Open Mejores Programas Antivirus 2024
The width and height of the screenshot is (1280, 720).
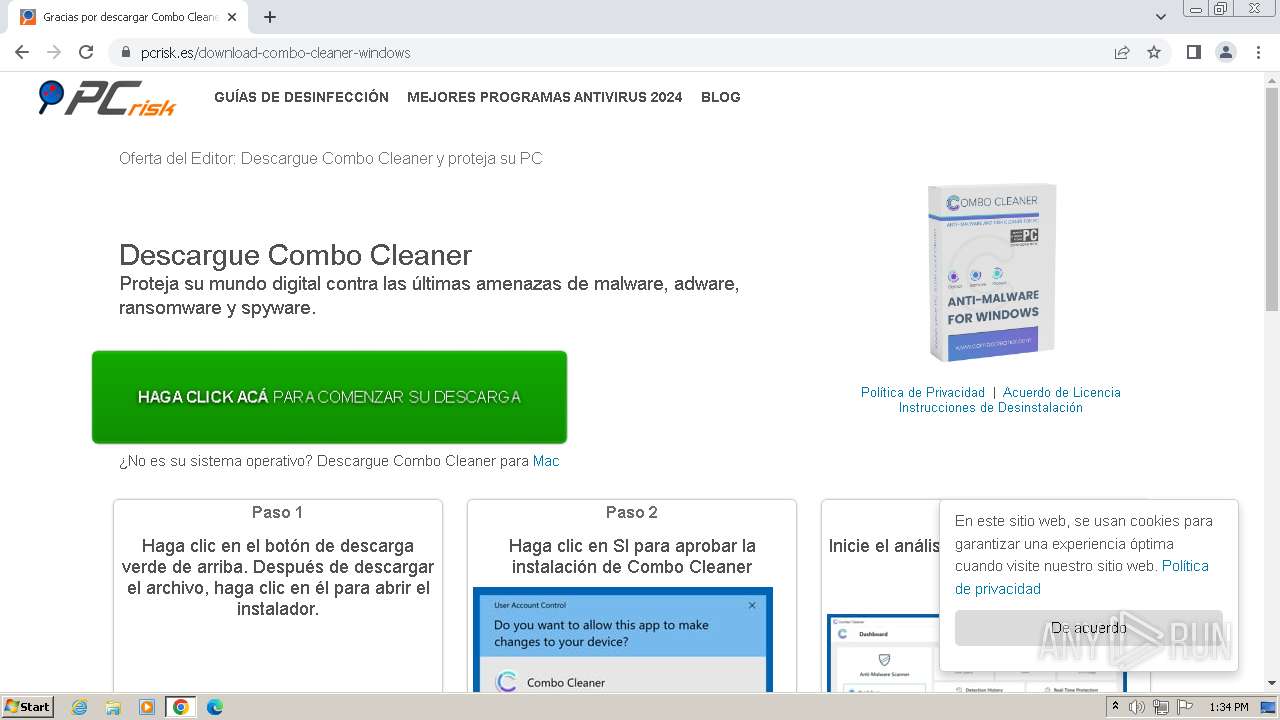[x=544, y=97]
